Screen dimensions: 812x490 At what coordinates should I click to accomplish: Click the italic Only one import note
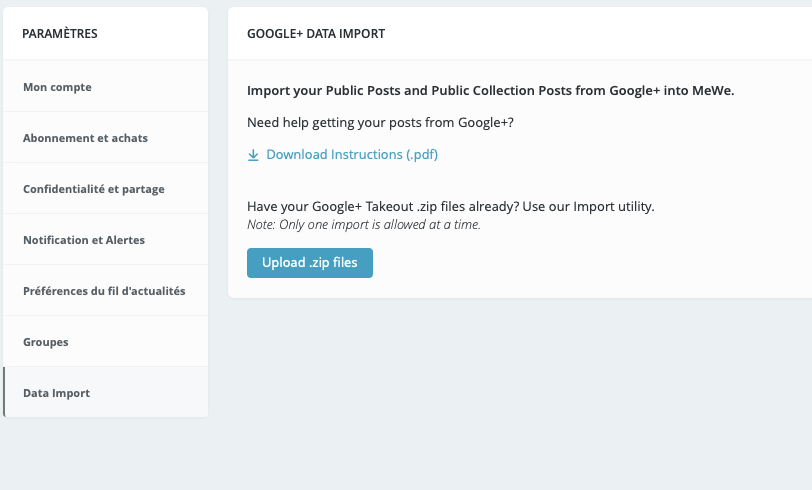tap(364, 225)
